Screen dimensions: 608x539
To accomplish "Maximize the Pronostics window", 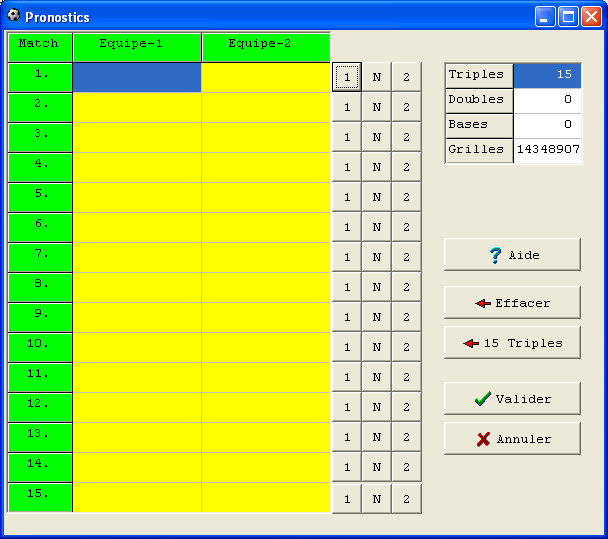I will point(568,17).
